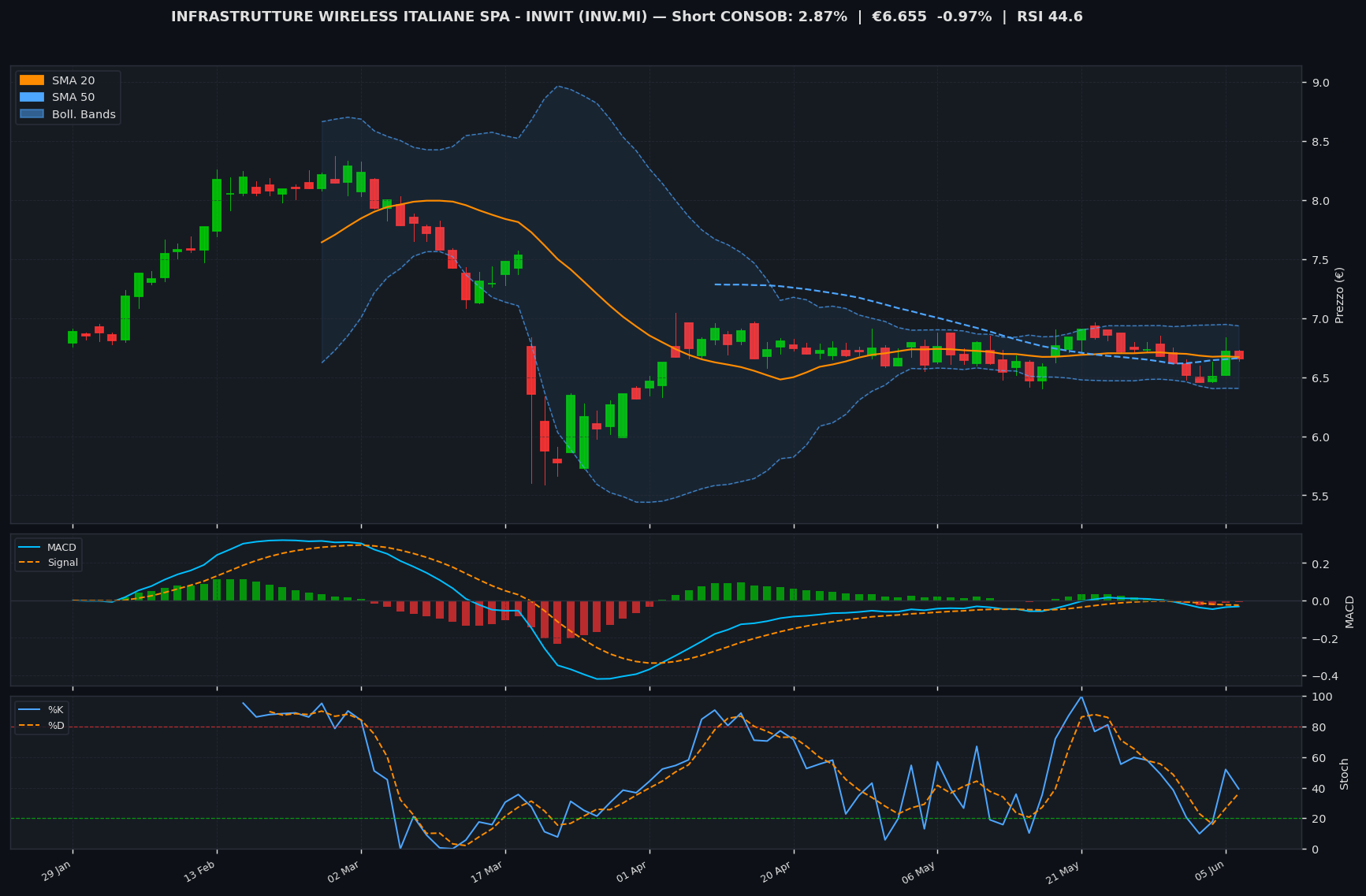Click the '%D' label in the stochastic legend
Screen dimensions: 1366x896
[56, 725]
